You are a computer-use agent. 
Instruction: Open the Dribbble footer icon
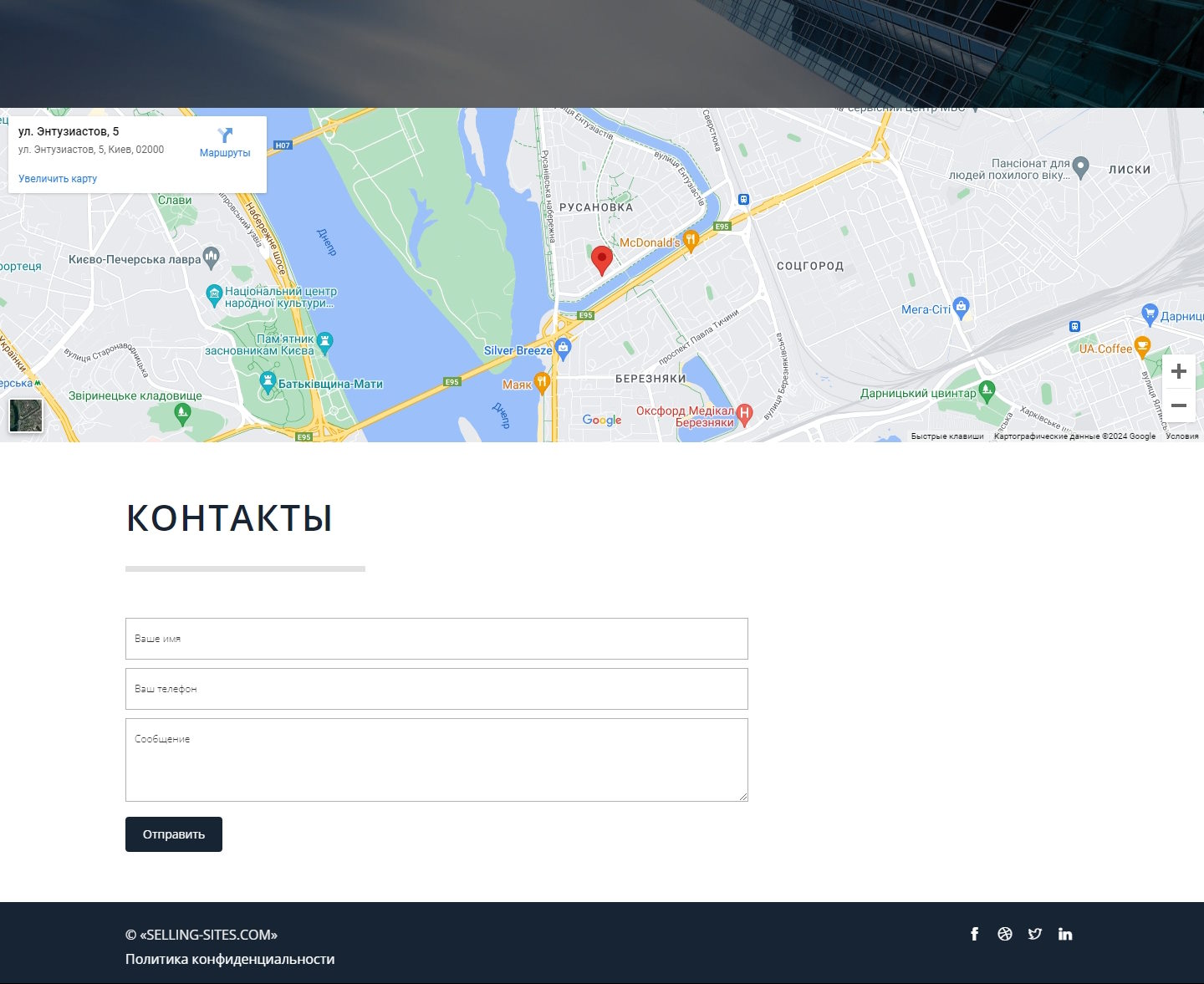(x=1005, y=934)
